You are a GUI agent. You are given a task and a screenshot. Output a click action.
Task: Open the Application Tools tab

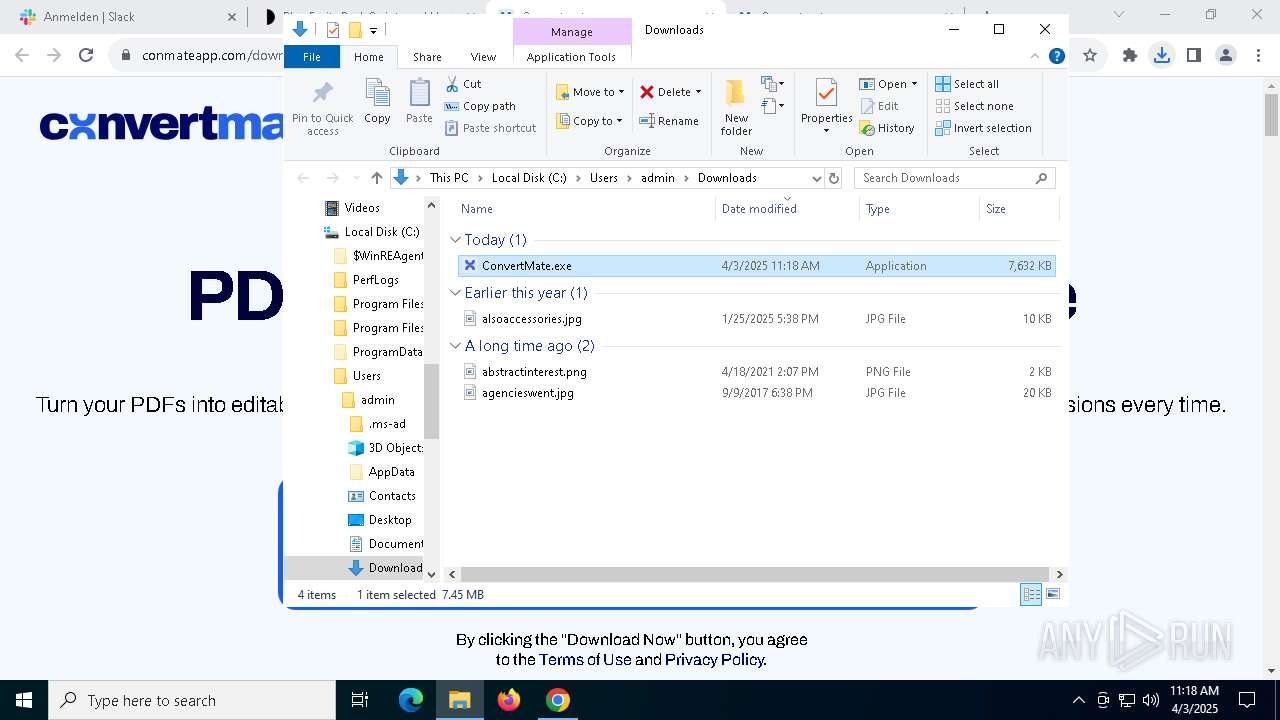571,57
